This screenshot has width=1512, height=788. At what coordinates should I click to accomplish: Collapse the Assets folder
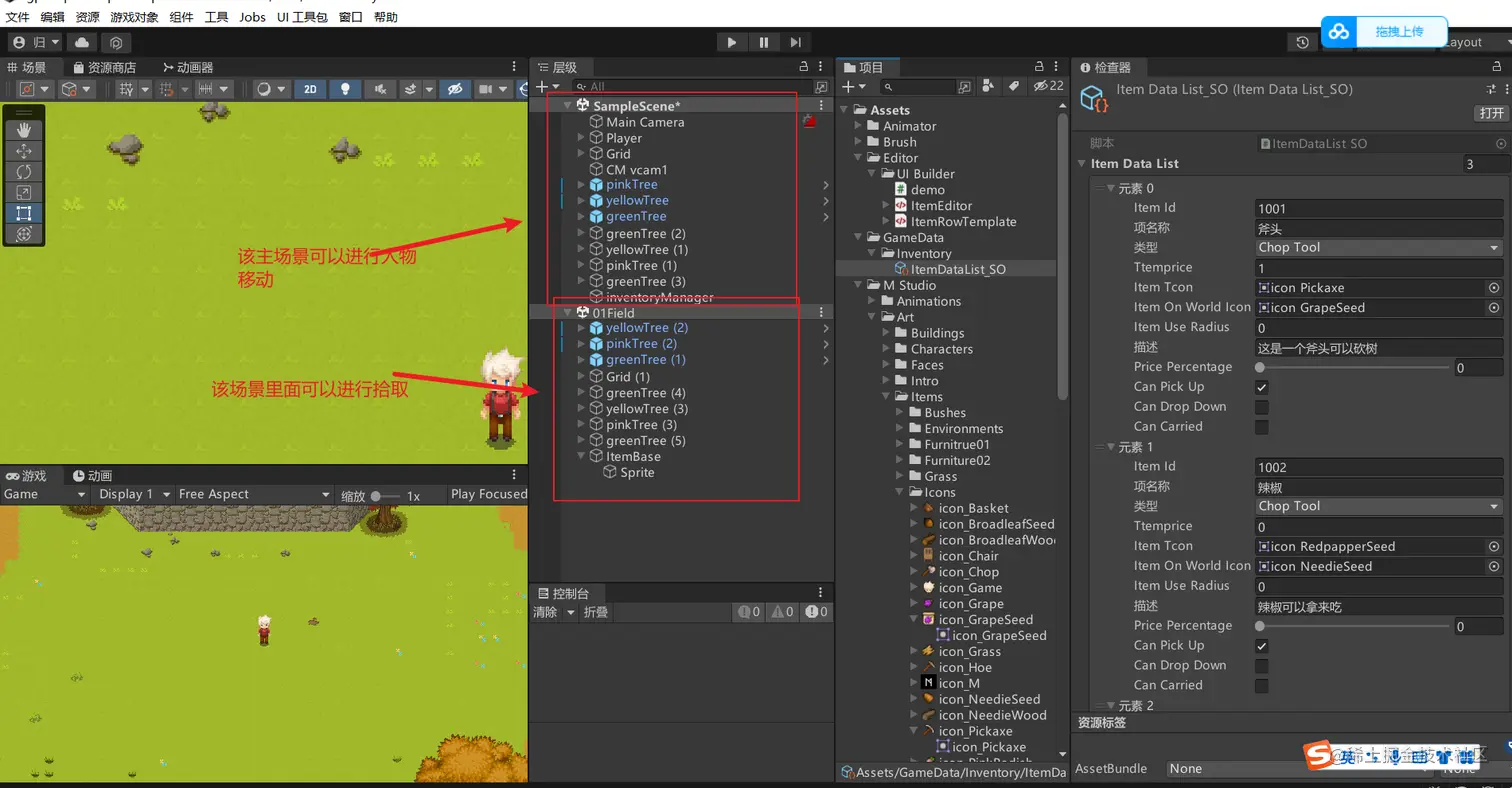(x=844, y=110)
